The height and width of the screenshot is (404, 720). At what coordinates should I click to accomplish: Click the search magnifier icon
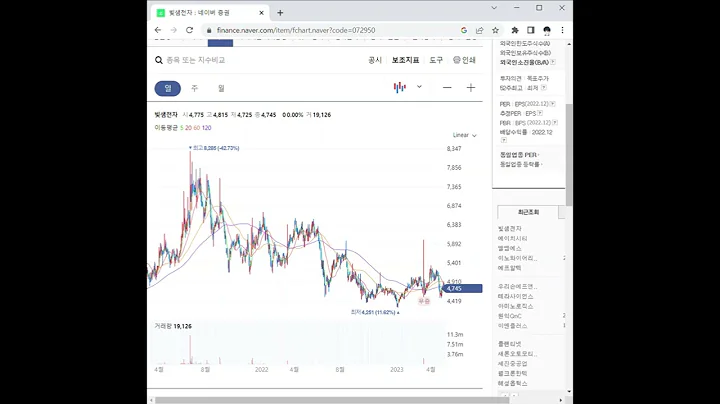[x=159, y=60]
